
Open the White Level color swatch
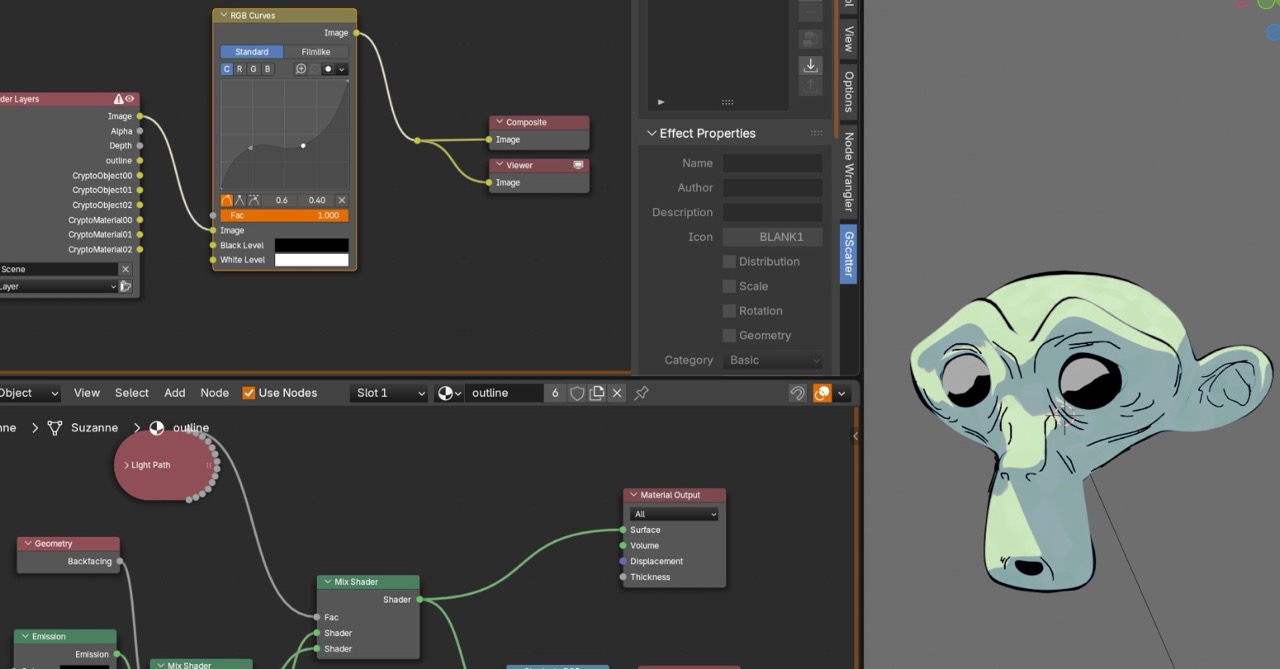pos(312,260)
